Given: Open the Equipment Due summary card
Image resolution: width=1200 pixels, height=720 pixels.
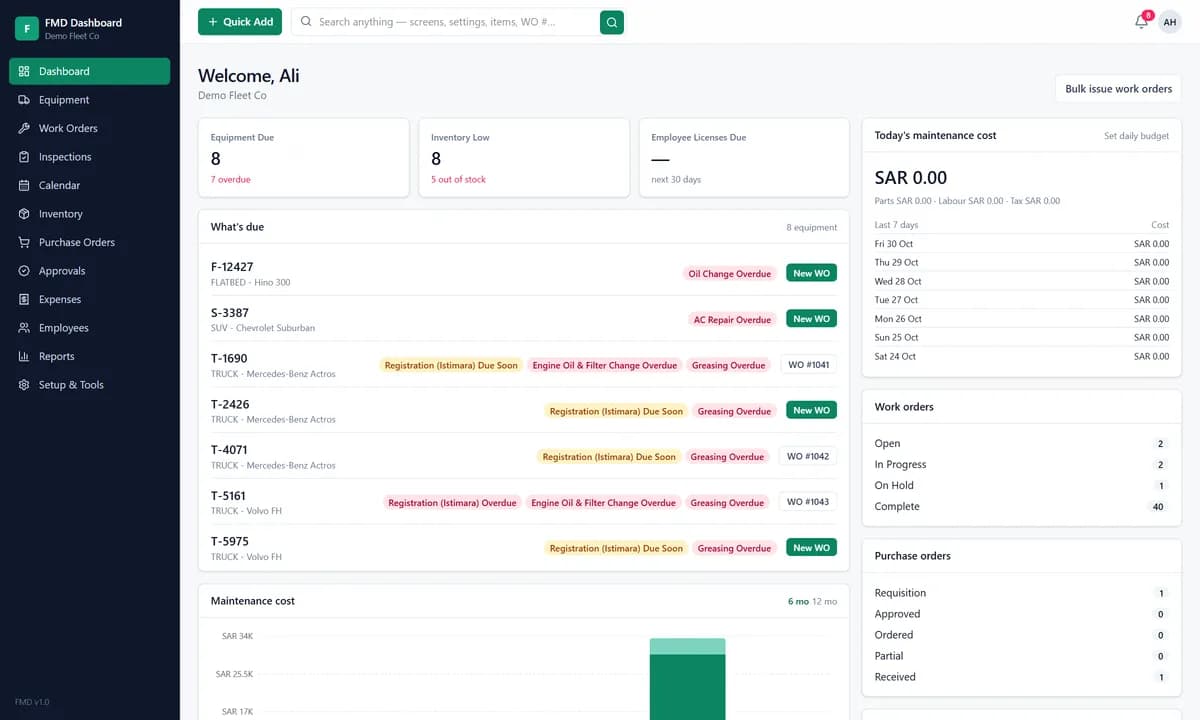Looking at the screenshot, I should click(x=304, y=158).
